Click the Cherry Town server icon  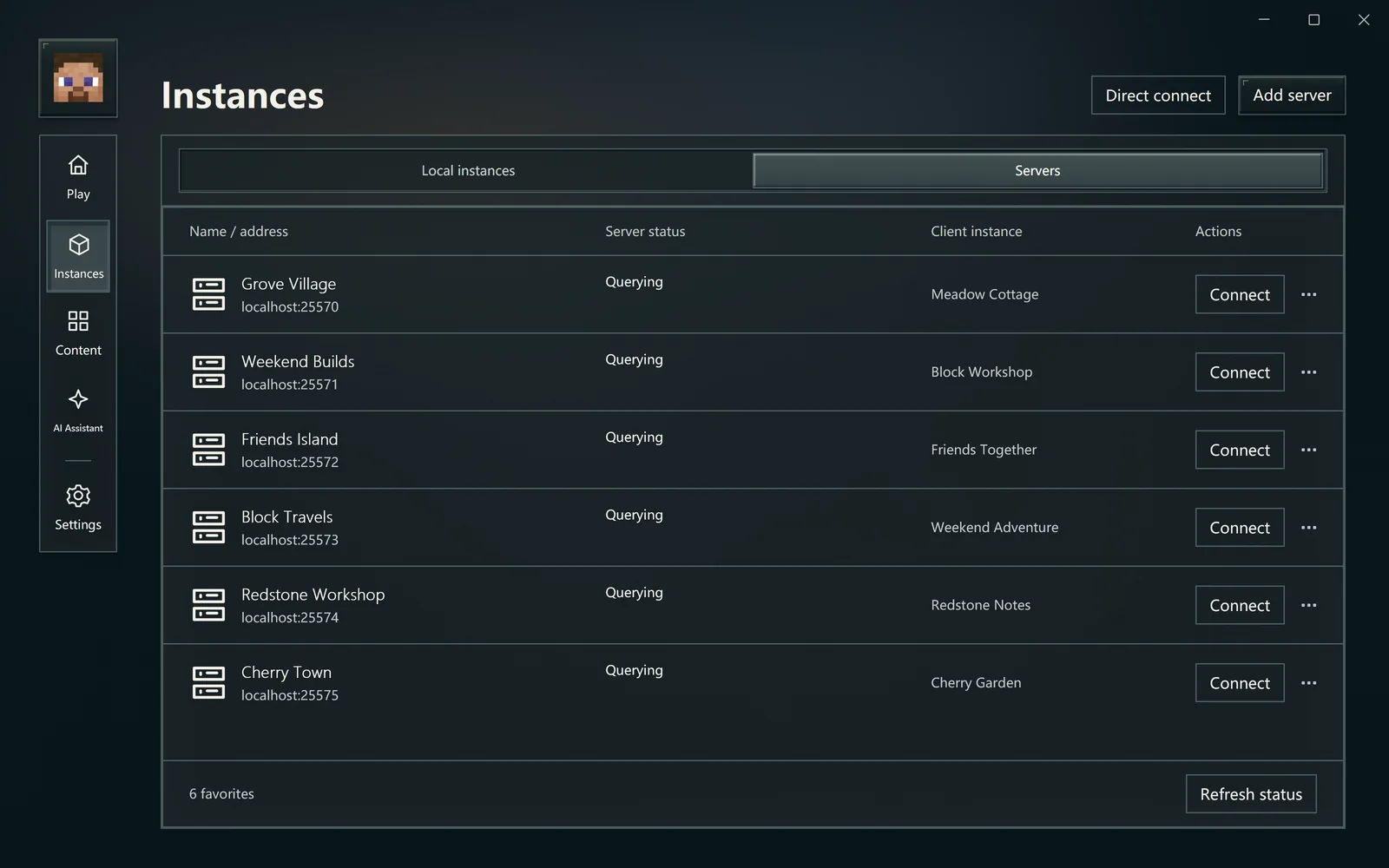[208, 682]
